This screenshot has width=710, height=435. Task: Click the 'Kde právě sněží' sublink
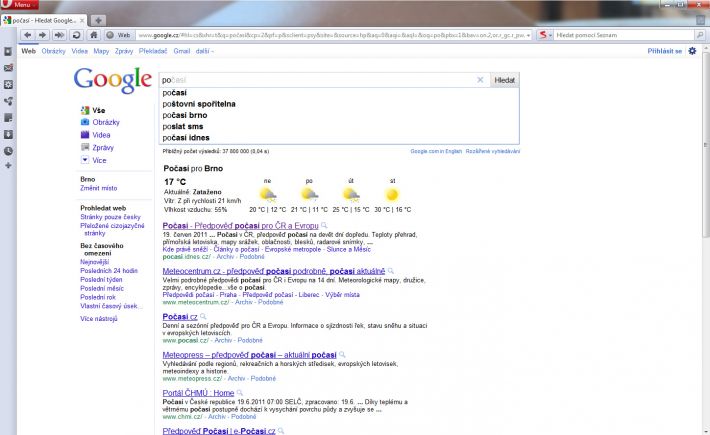[185, 249]
